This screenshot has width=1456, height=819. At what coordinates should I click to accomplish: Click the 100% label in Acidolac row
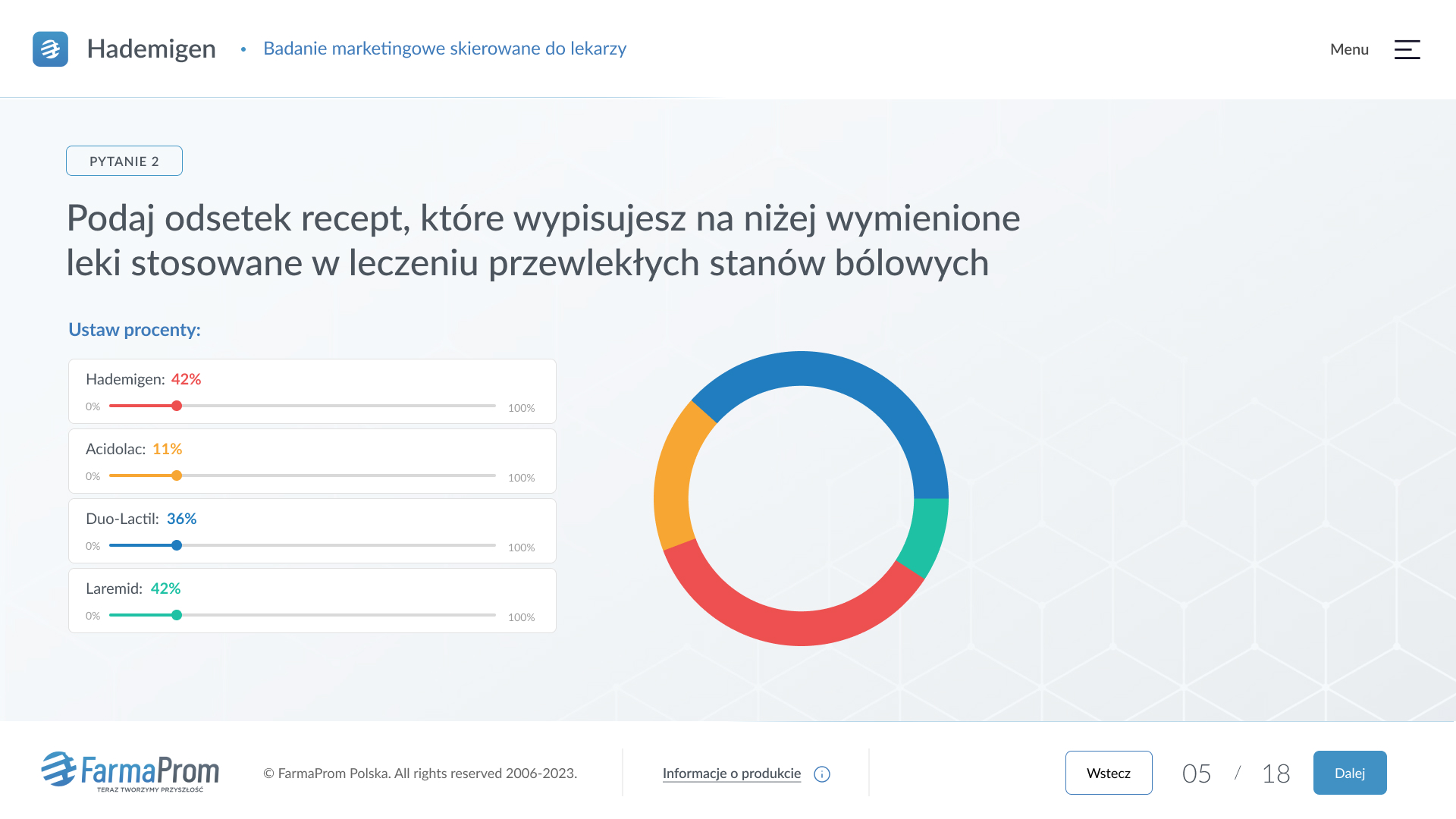click(x=522, y=478)
